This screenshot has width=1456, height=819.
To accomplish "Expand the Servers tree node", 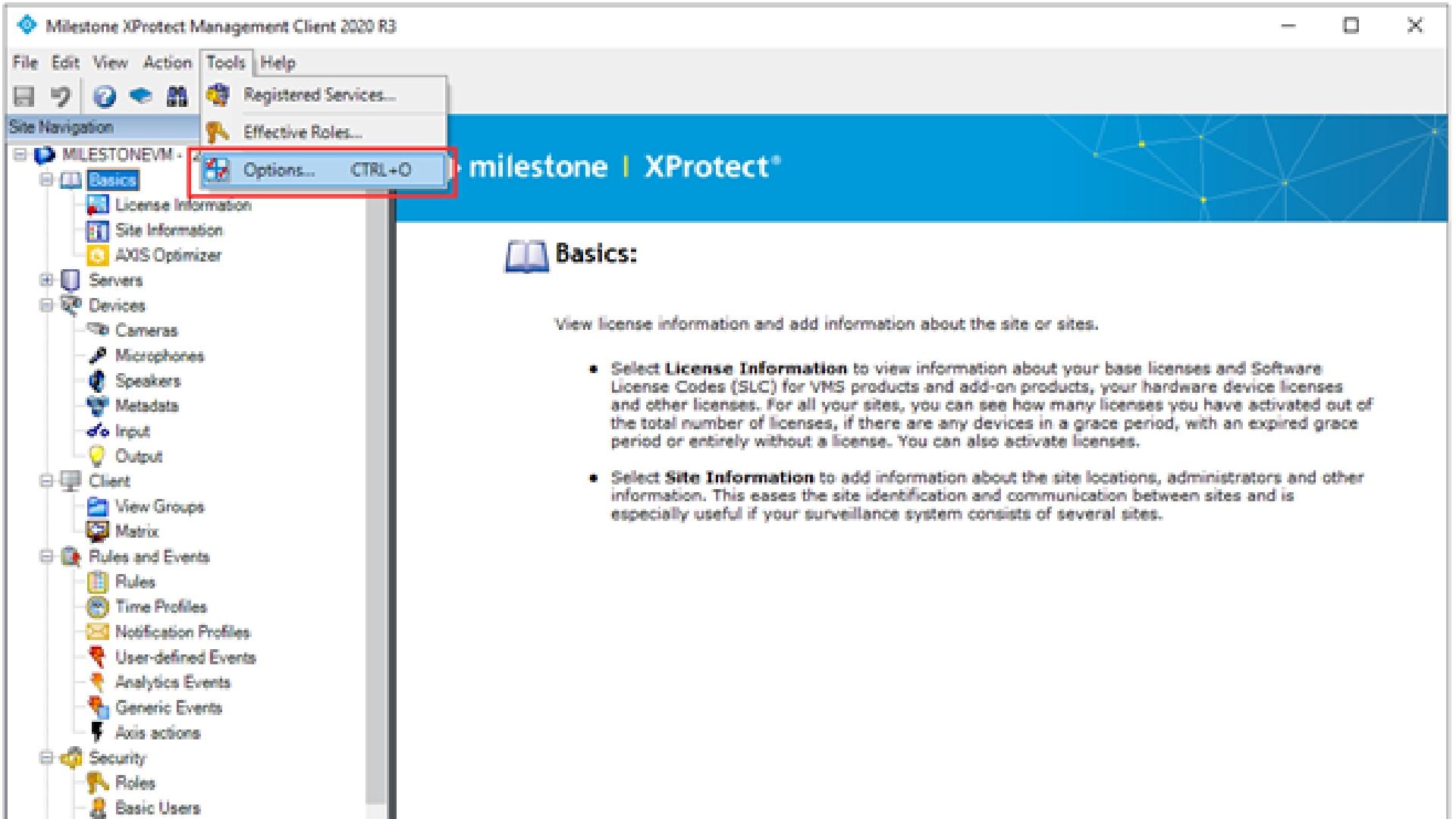I will (47, 281).
